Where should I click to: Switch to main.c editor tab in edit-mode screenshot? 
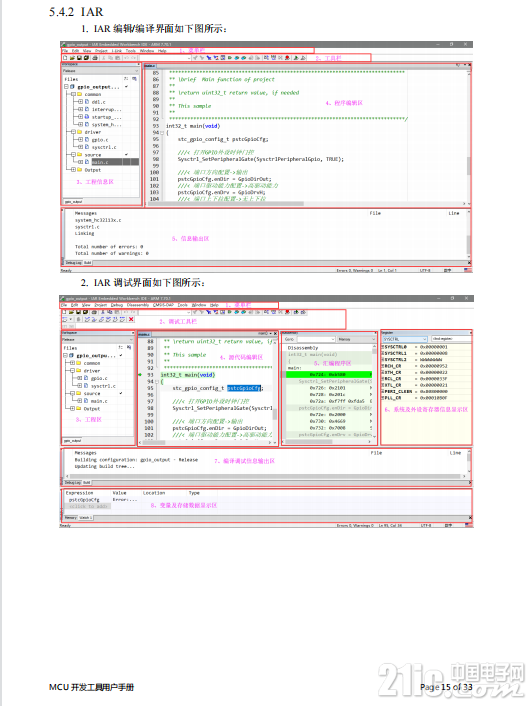pyautogui.click(x=149, y=66)
